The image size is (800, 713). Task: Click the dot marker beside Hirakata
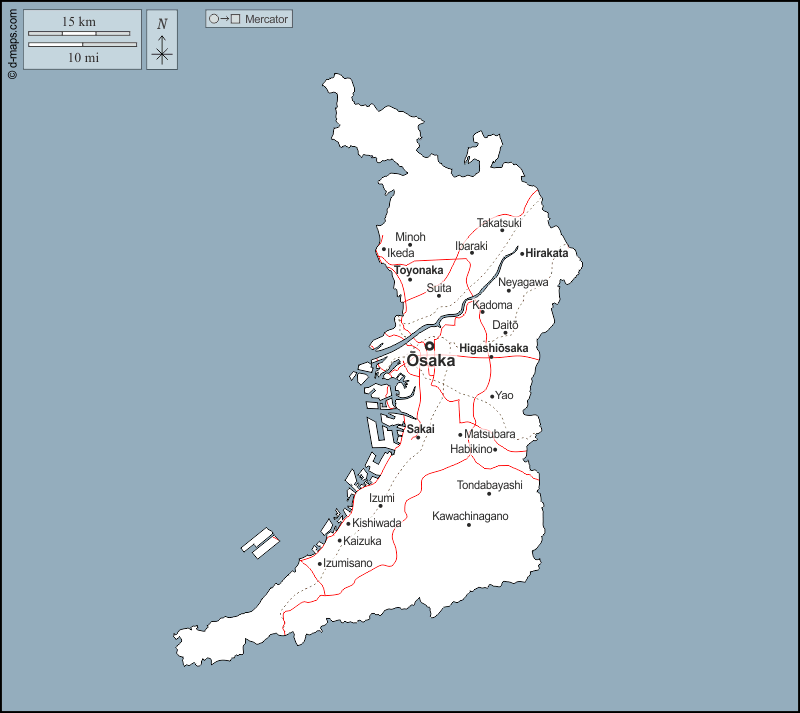521,254
